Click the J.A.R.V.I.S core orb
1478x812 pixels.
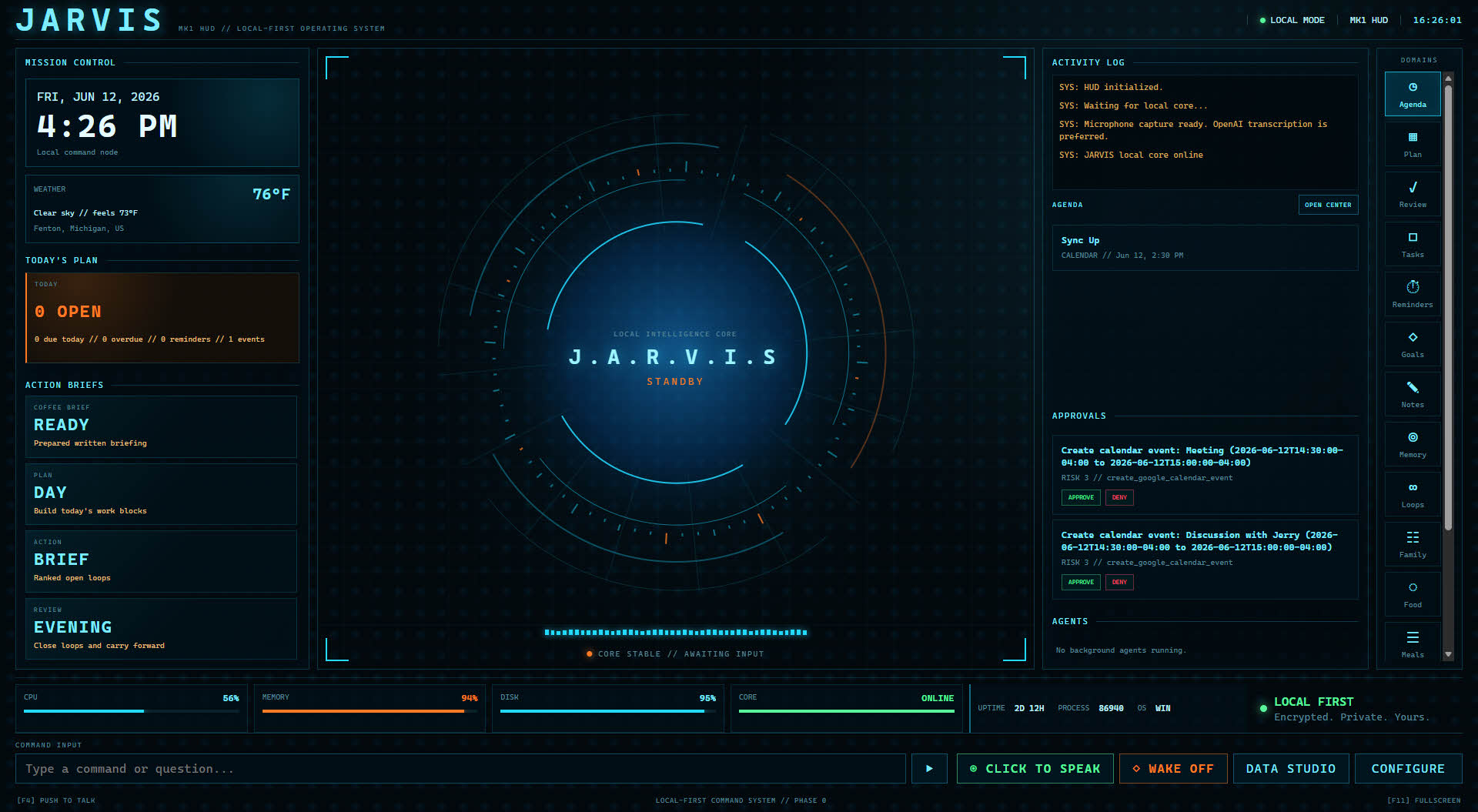click(x=675, y=353)
